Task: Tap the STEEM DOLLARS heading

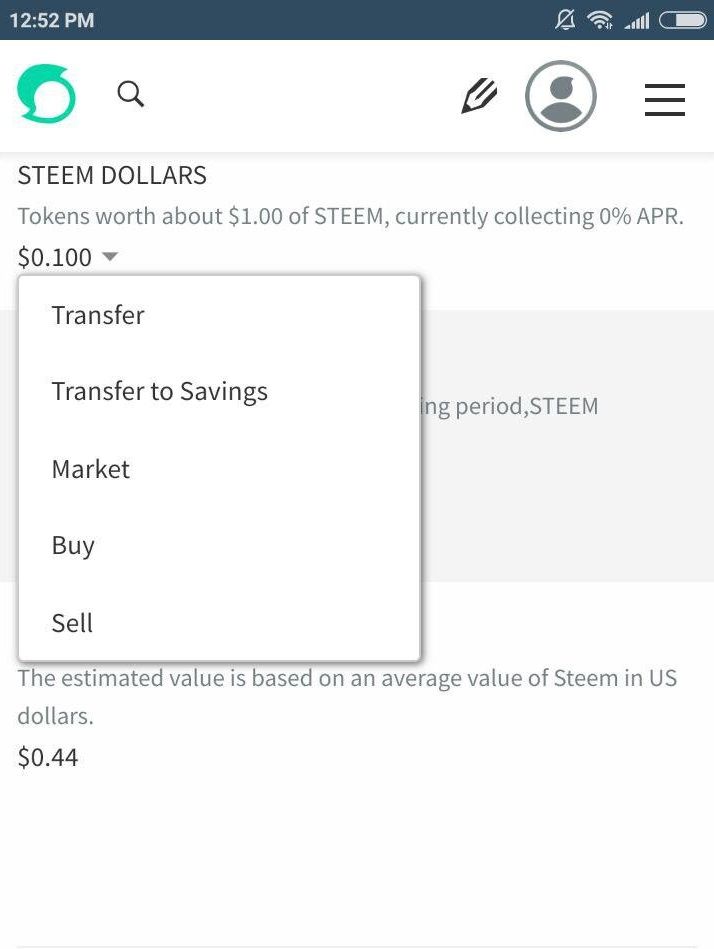Action: click(x=112, y=175)
